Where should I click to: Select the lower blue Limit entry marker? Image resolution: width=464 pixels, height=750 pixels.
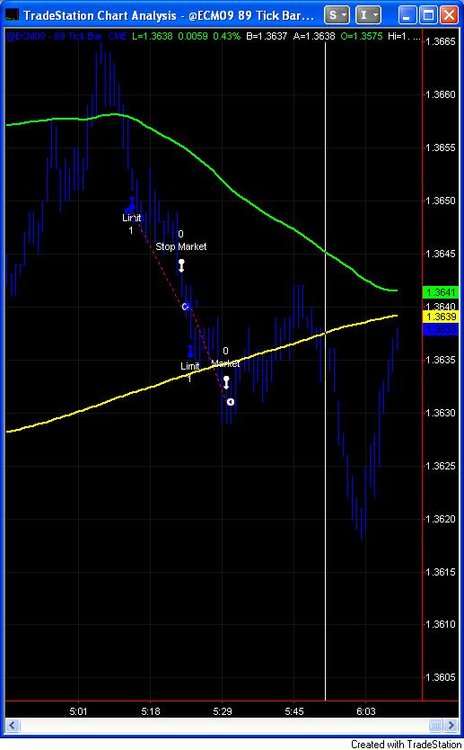190,352
